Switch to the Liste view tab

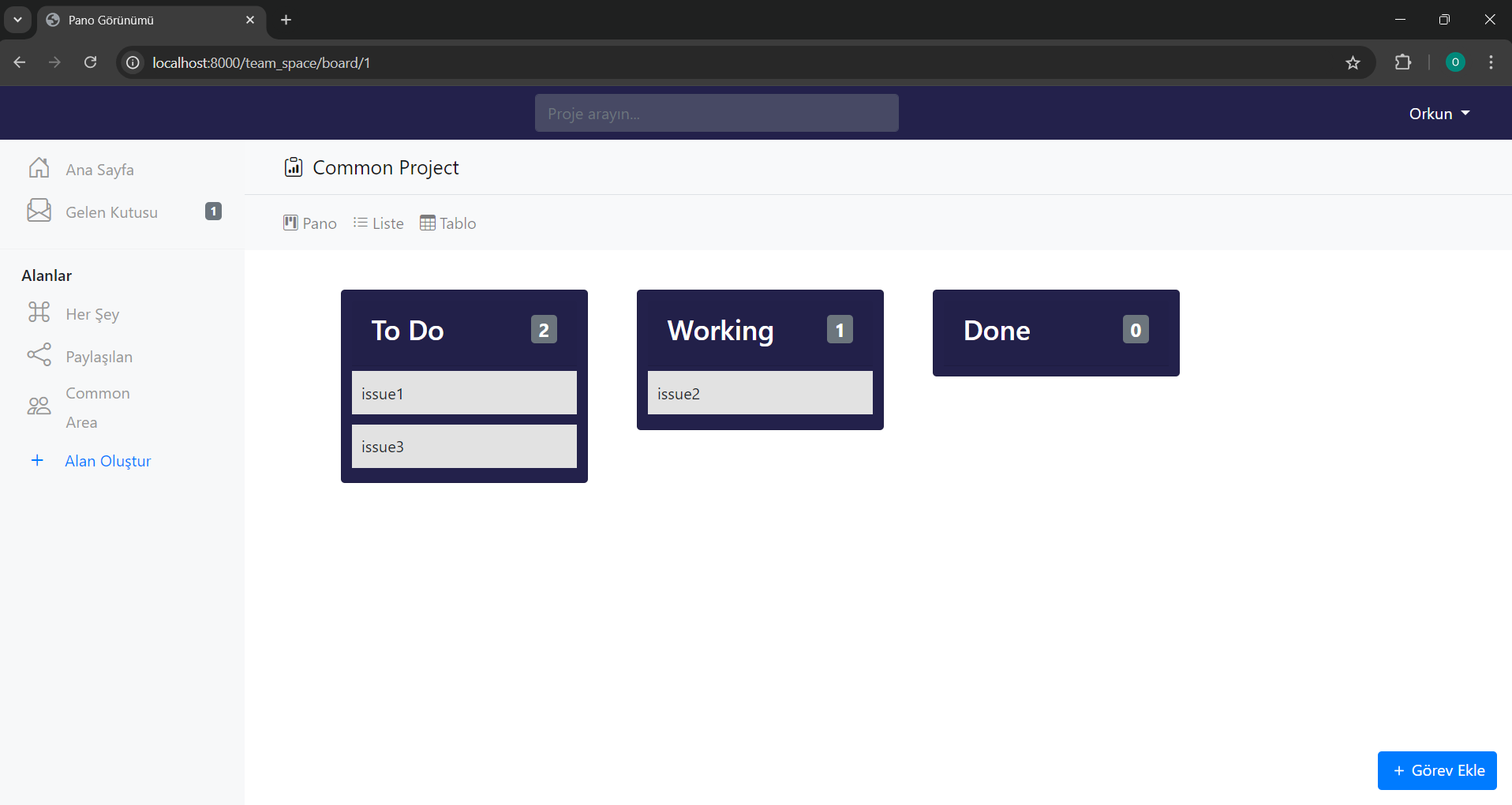point(379,223)
